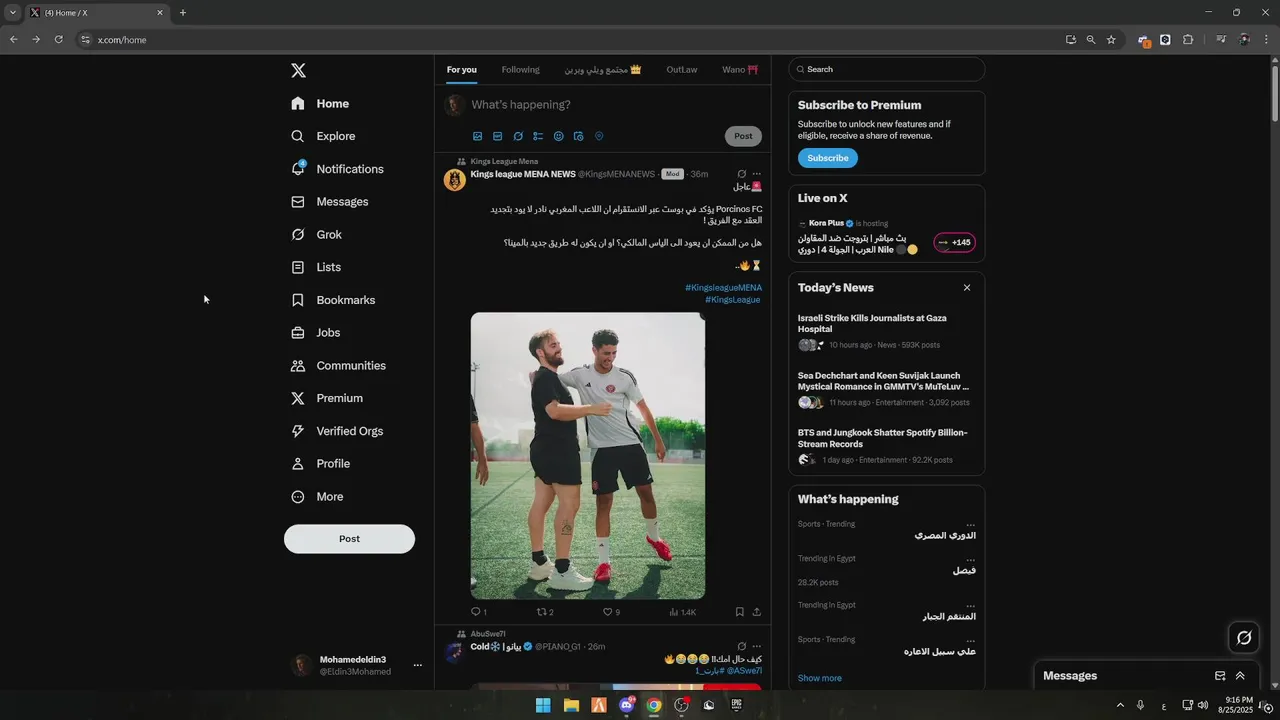1280x720 pixels.
Task: Click the large white Post button
Action: [349, 538]
